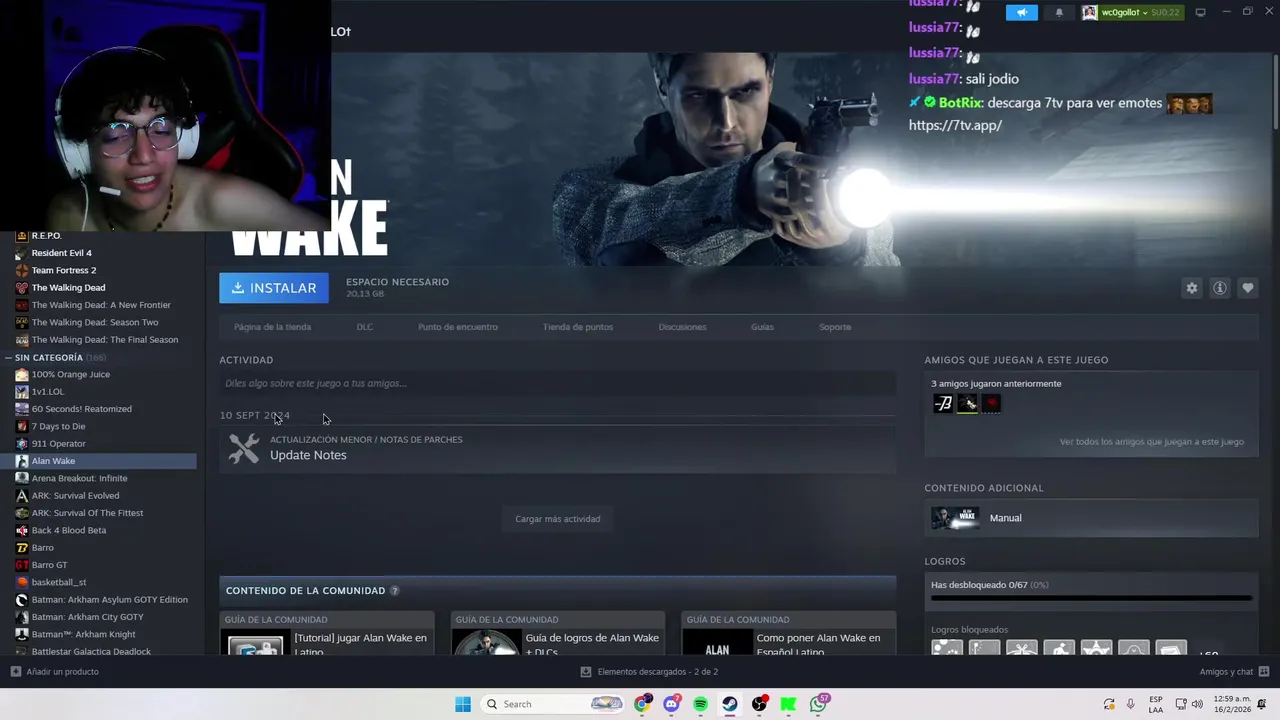Click The Walking Dead game icon
1280x720 pixels.
22,288
